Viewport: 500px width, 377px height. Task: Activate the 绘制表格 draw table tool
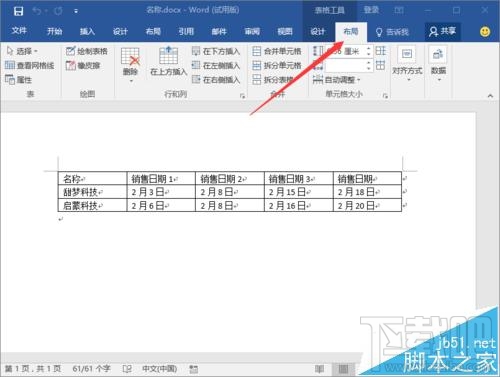[87, 51]
